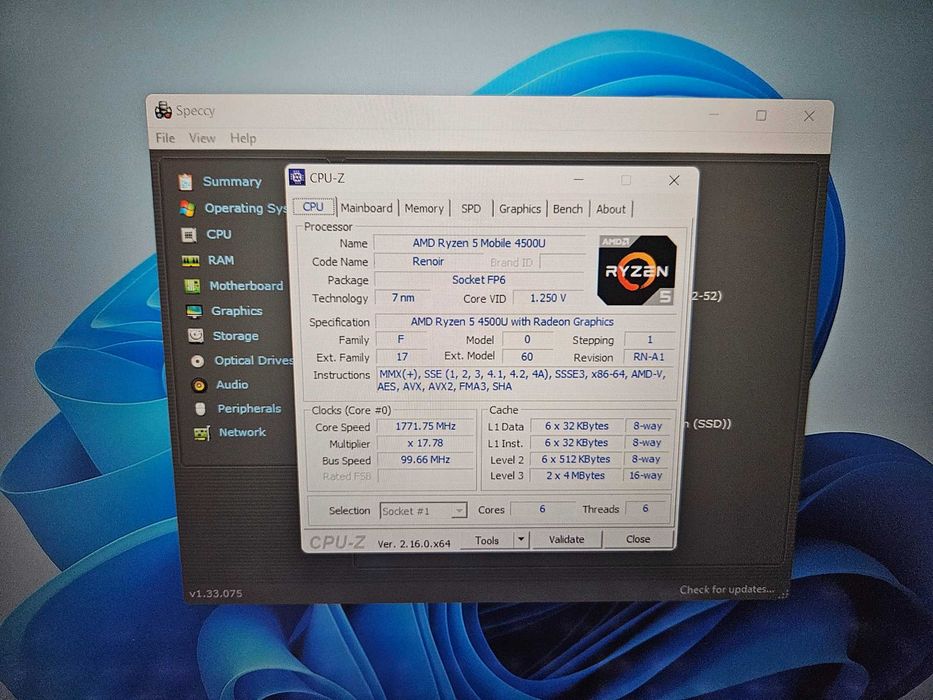The height and width of the screenshot is (700, 933).
Task: Switch to the Memory tab in CPU-Z
Action: tap(424, 209)
